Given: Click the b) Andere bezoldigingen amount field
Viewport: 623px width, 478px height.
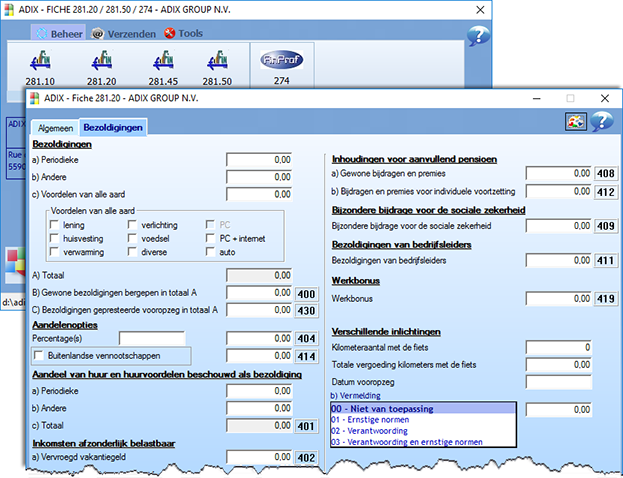Looking at the screenshot, I should click(259, 177).
